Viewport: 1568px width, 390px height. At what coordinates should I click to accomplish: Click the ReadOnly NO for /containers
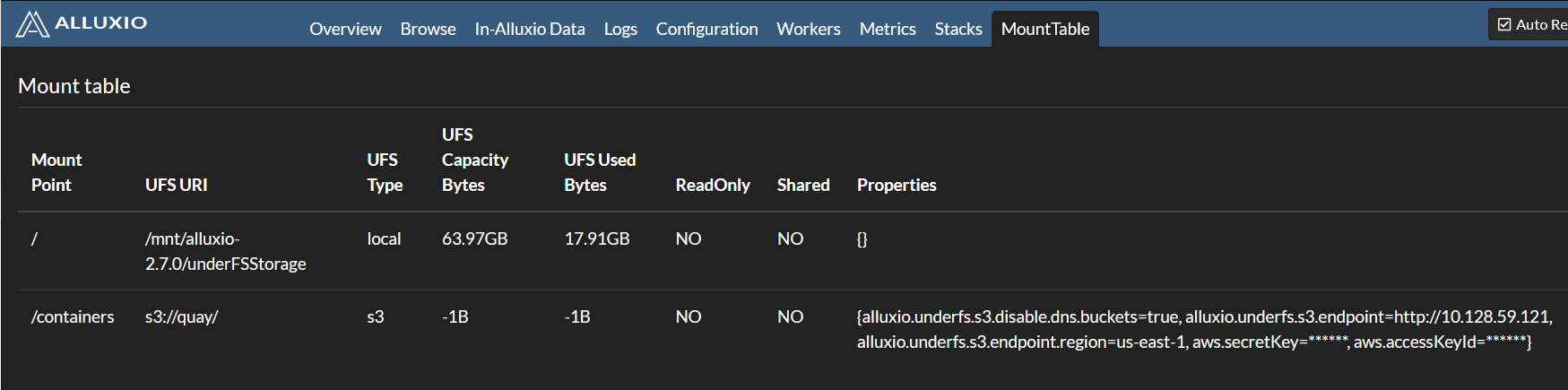pos(689,316)
